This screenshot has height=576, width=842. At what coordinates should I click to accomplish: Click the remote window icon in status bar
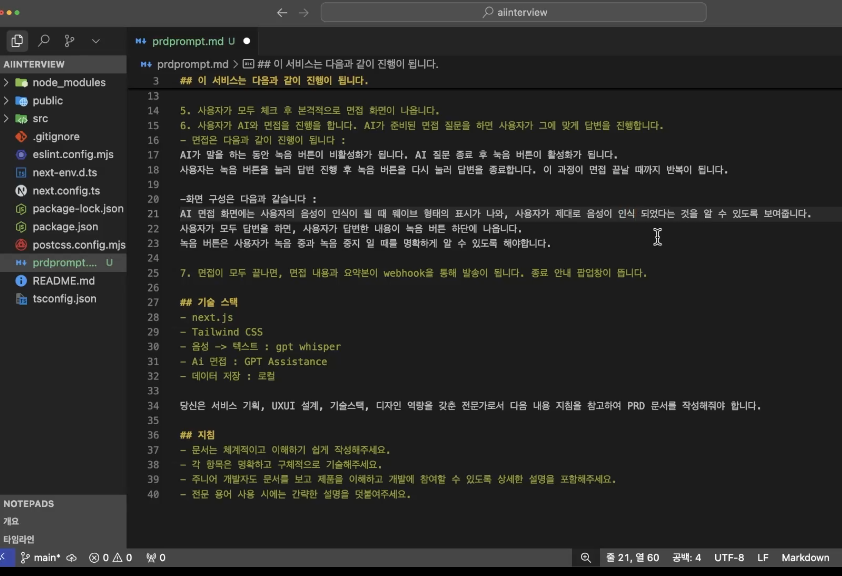click(x=4, y=558)
